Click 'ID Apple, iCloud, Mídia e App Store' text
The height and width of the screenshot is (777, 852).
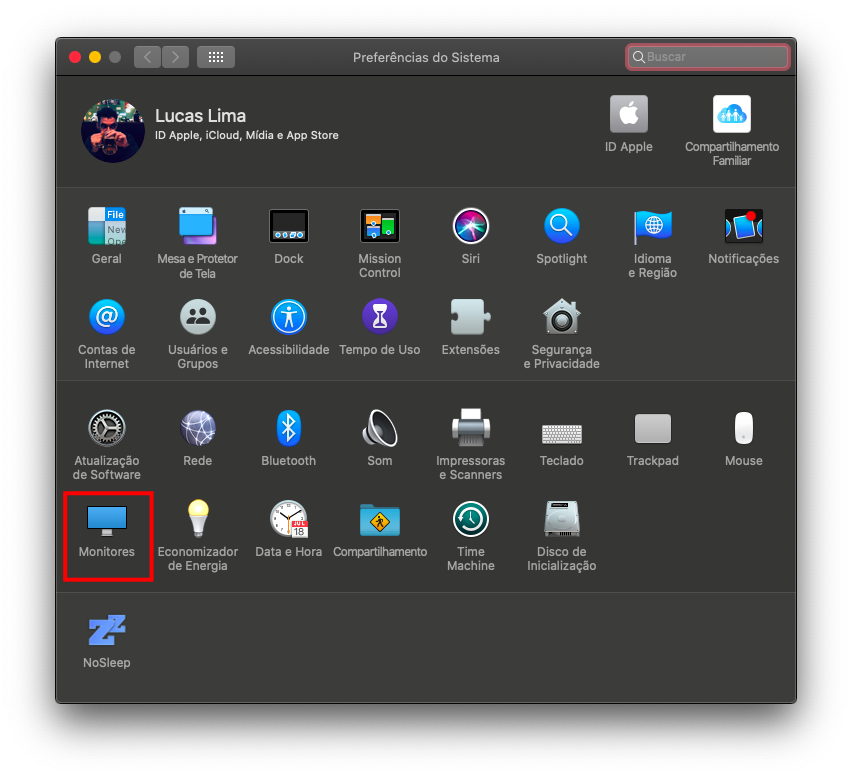pos(247,135)
